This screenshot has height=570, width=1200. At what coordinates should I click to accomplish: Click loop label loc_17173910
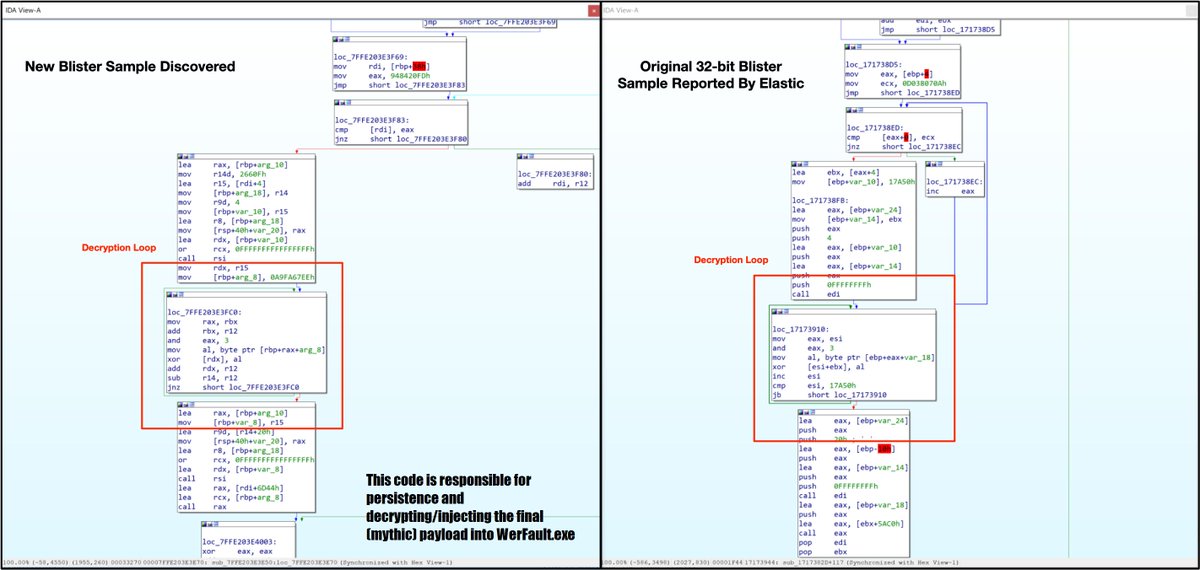click(800, 328)
